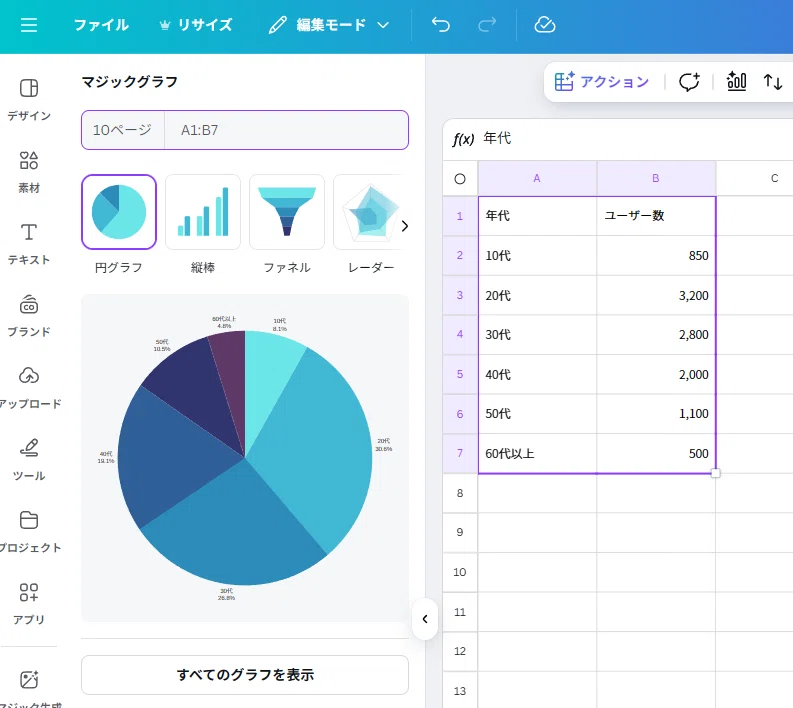
Task: Open the アップロード panel
Action: click(29, 388)
